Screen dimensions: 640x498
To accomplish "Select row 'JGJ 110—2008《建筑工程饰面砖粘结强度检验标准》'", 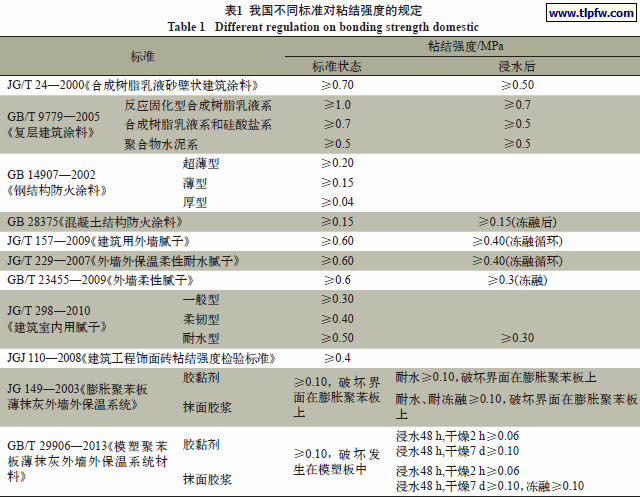I will pyautogui.click(x=320, y=358).
